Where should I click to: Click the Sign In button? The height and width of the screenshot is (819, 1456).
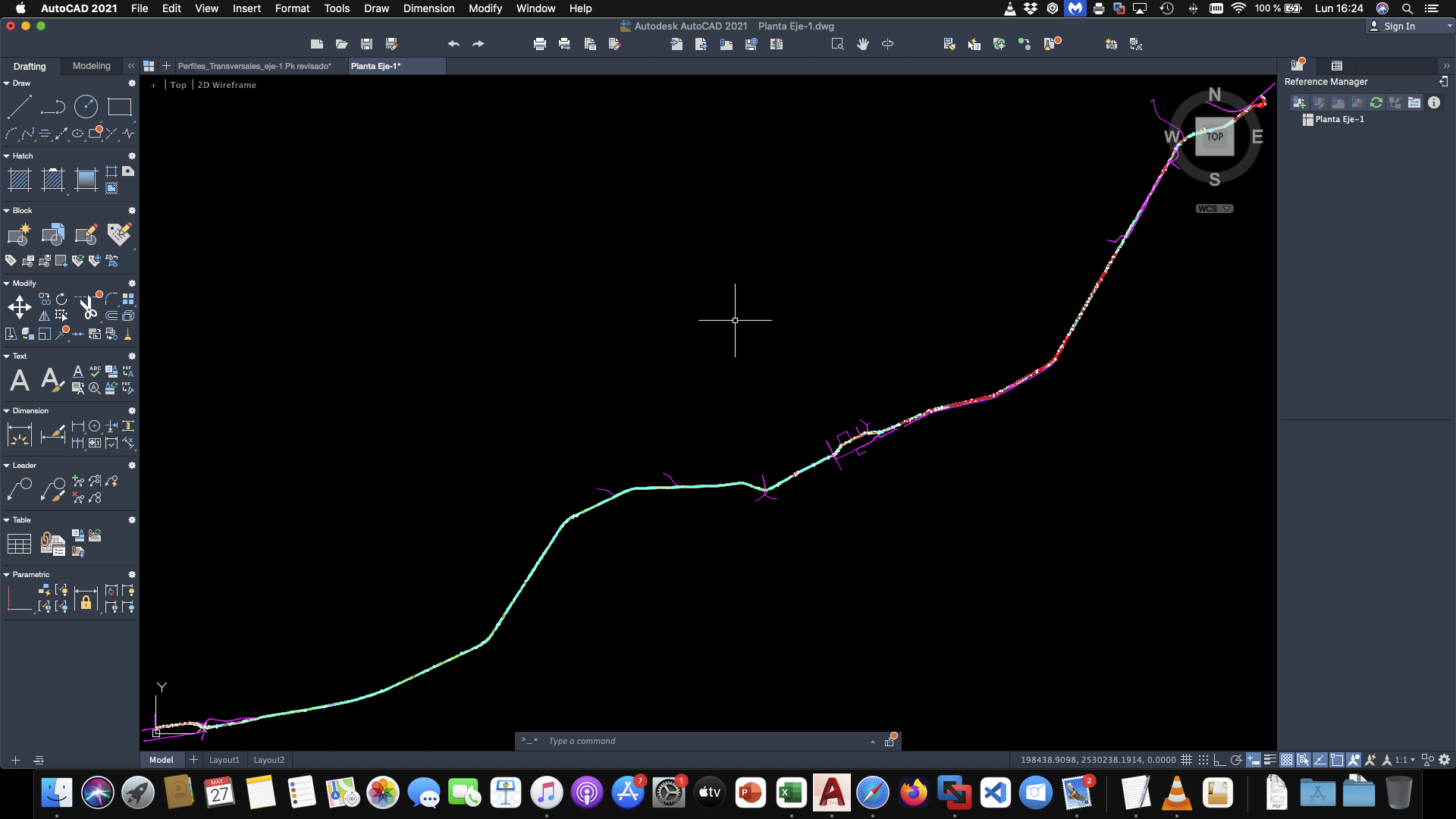[1398, 26]
